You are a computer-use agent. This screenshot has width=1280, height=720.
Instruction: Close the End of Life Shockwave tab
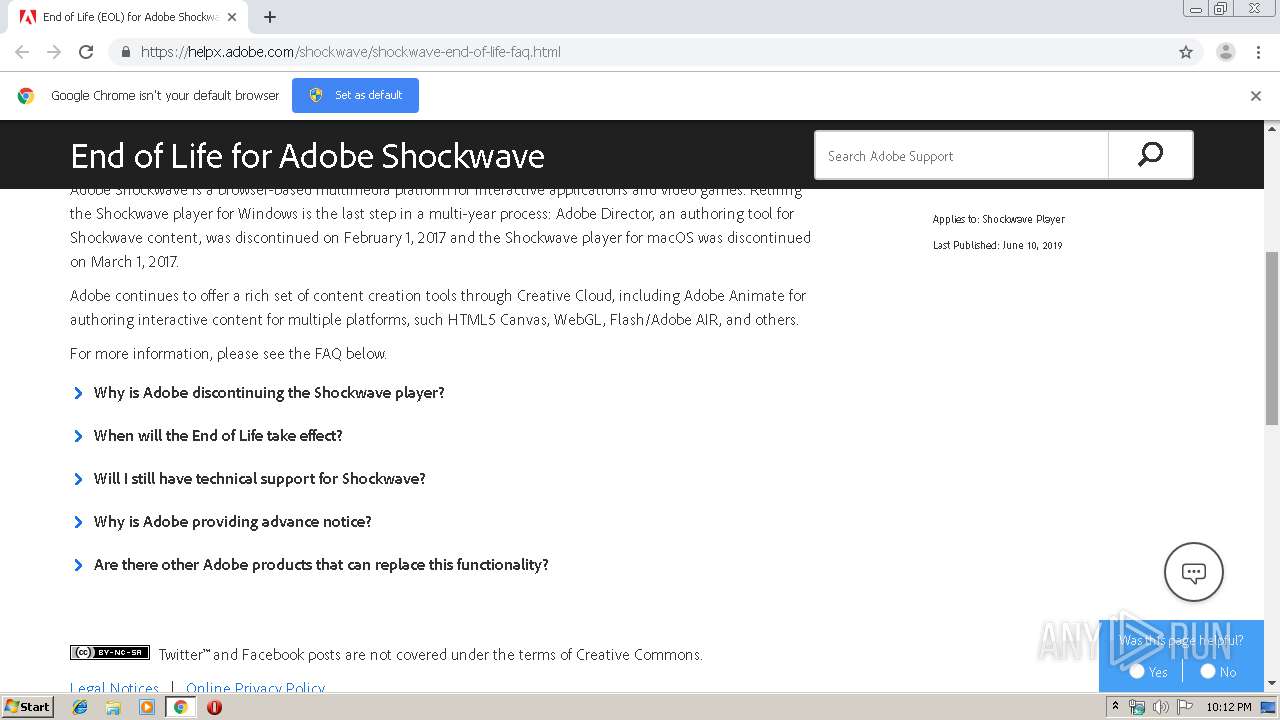(233, 17)
